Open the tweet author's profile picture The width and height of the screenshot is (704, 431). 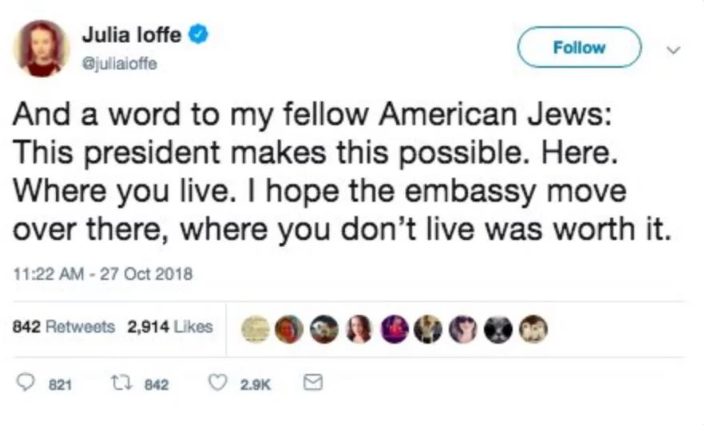pos(41,48)
